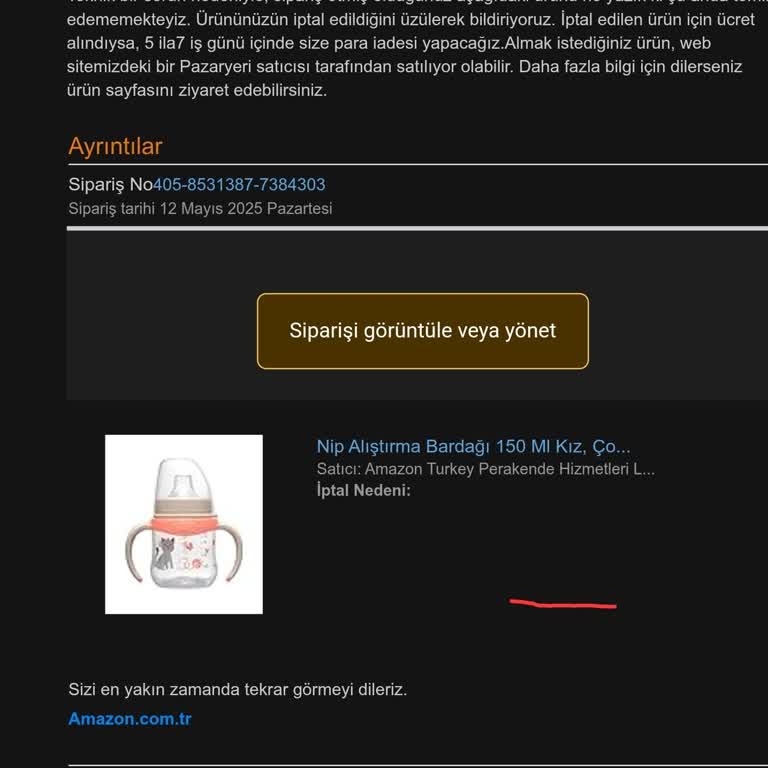The height and width of the screenshot is (768, 768).
Task: Click the Satıcı Amazon Turkey Perakende line
Action: 485,469
